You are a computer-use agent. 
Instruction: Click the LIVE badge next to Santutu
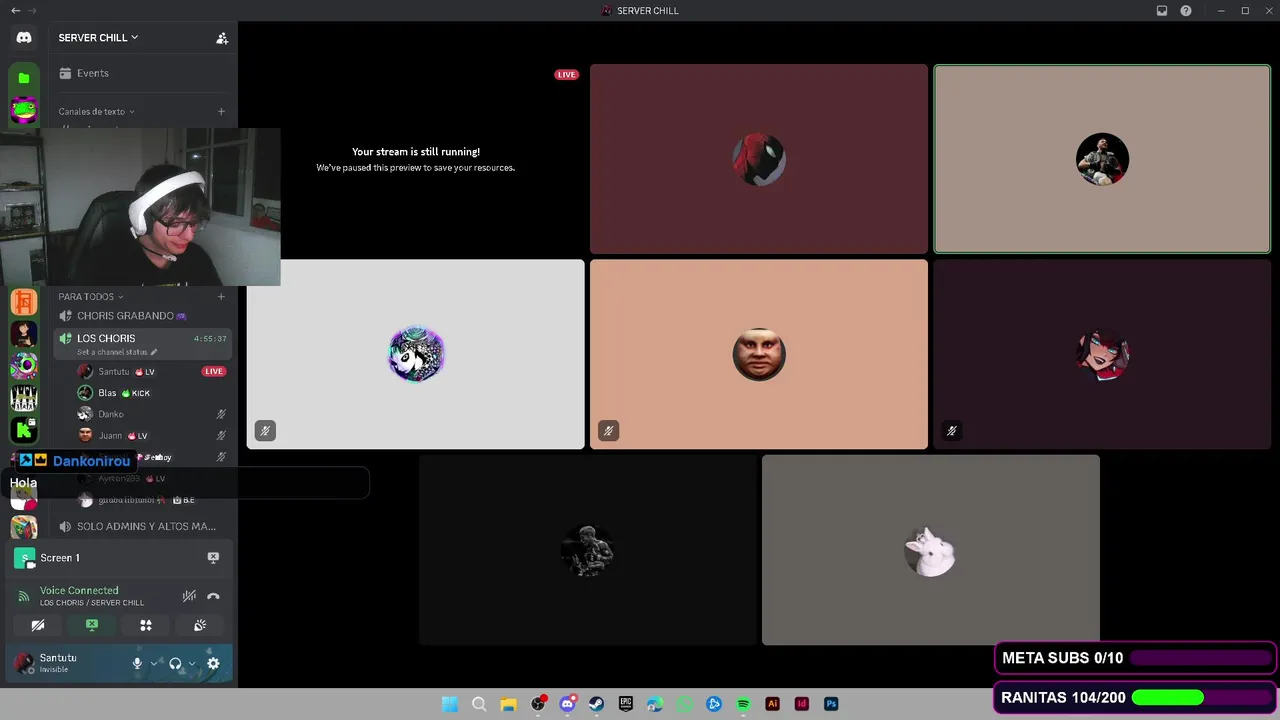213,372
